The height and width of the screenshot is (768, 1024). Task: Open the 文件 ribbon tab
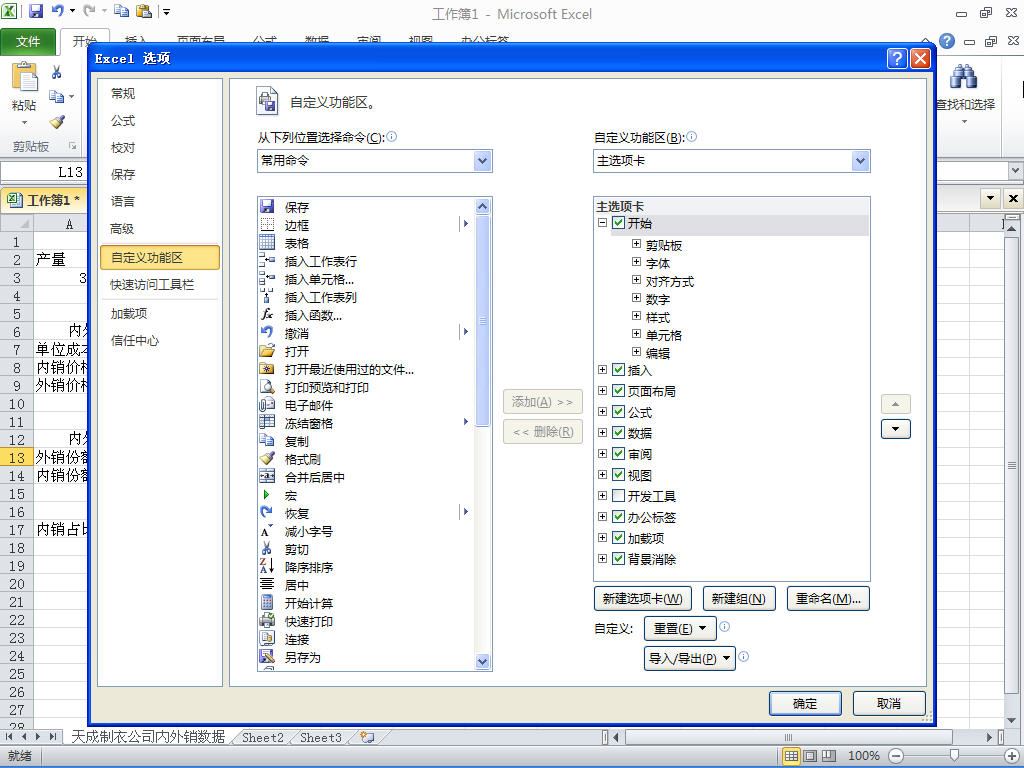point(27,42)
